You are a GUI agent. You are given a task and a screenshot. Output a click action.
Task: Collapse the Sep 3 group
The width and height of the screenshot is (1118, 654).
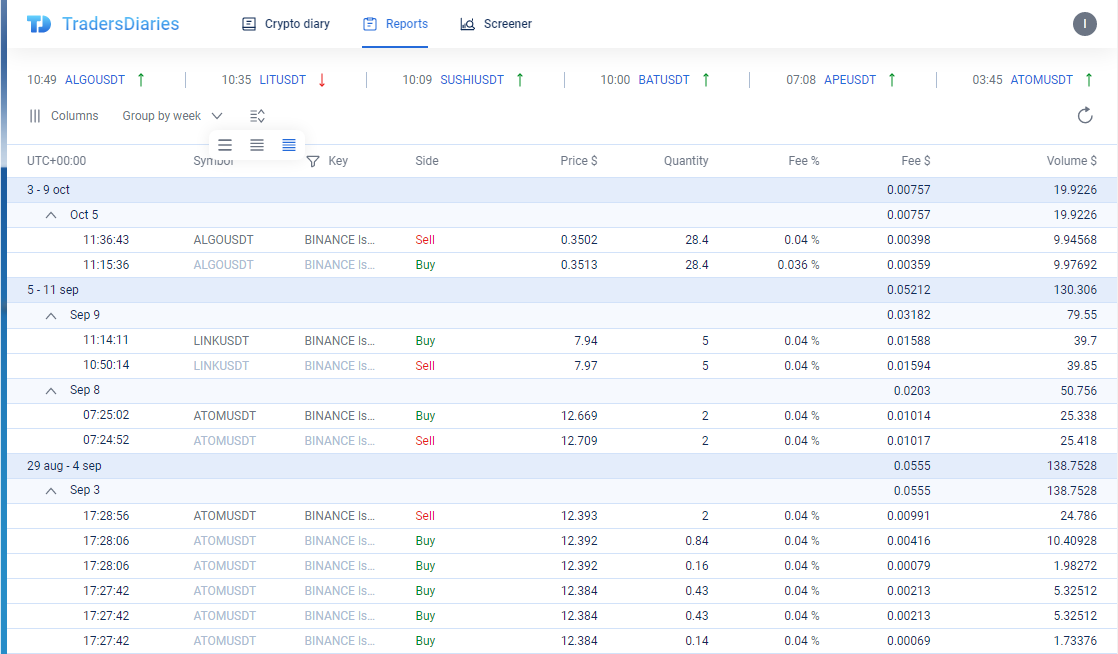51,489
